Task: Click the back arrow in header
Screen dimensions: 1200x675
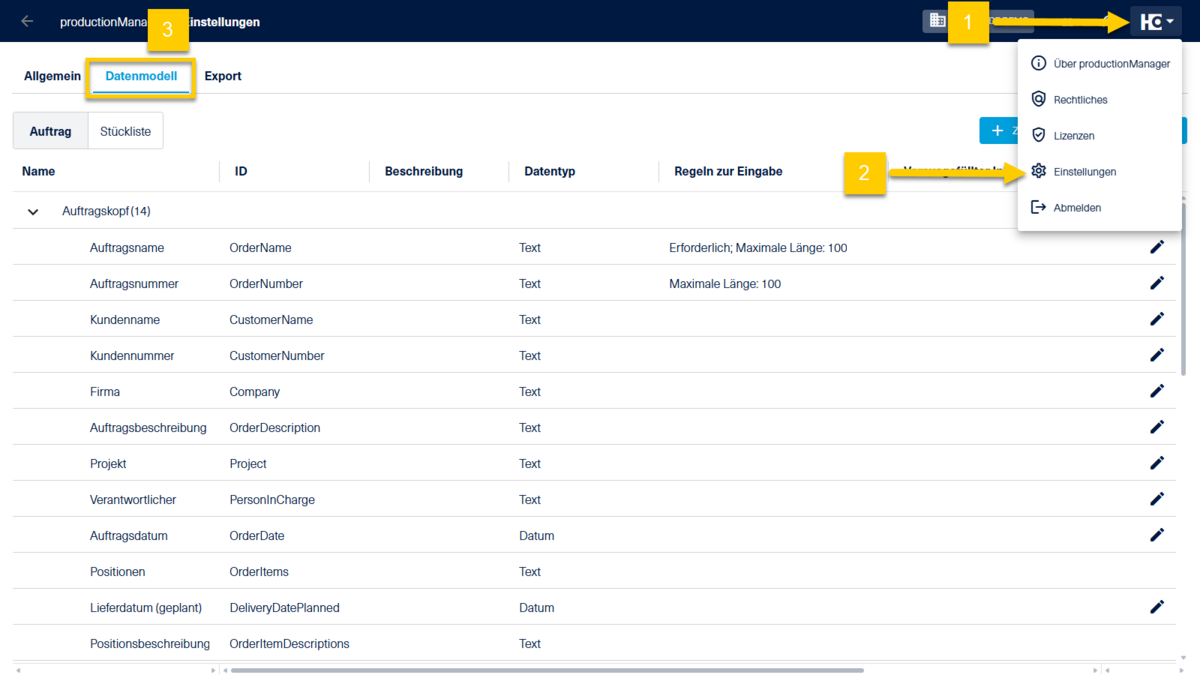Action: click(27, 21)
